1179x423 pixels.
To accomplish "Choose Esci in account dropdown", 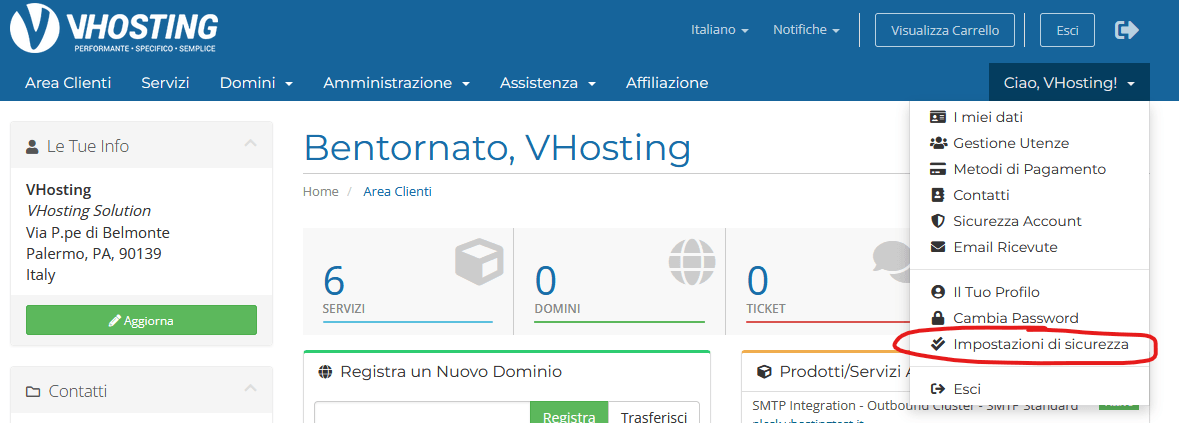I will pyautogui.click(x=1029, y=389).
